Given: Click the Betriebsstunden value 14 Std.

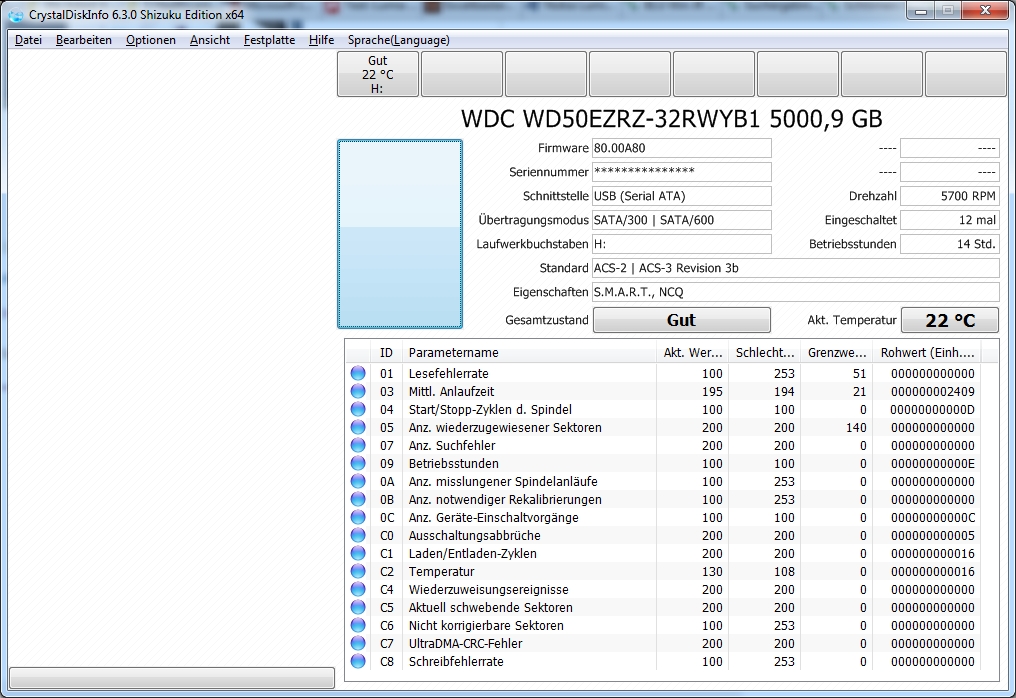Looking at the screenshot, I should pos(950,244).
